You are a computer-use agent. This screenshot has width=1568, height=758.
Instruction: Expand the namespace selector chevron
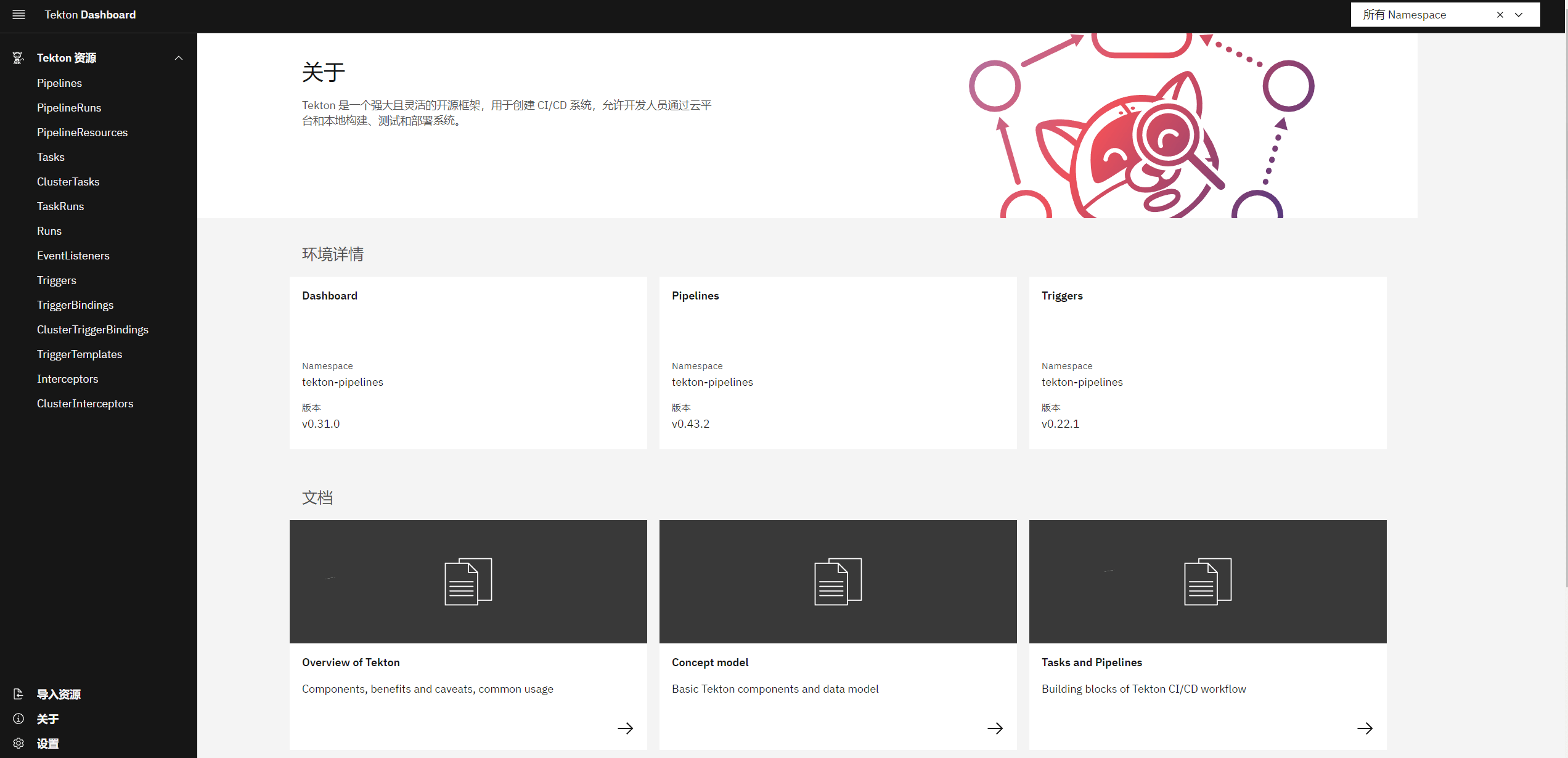1519,14
